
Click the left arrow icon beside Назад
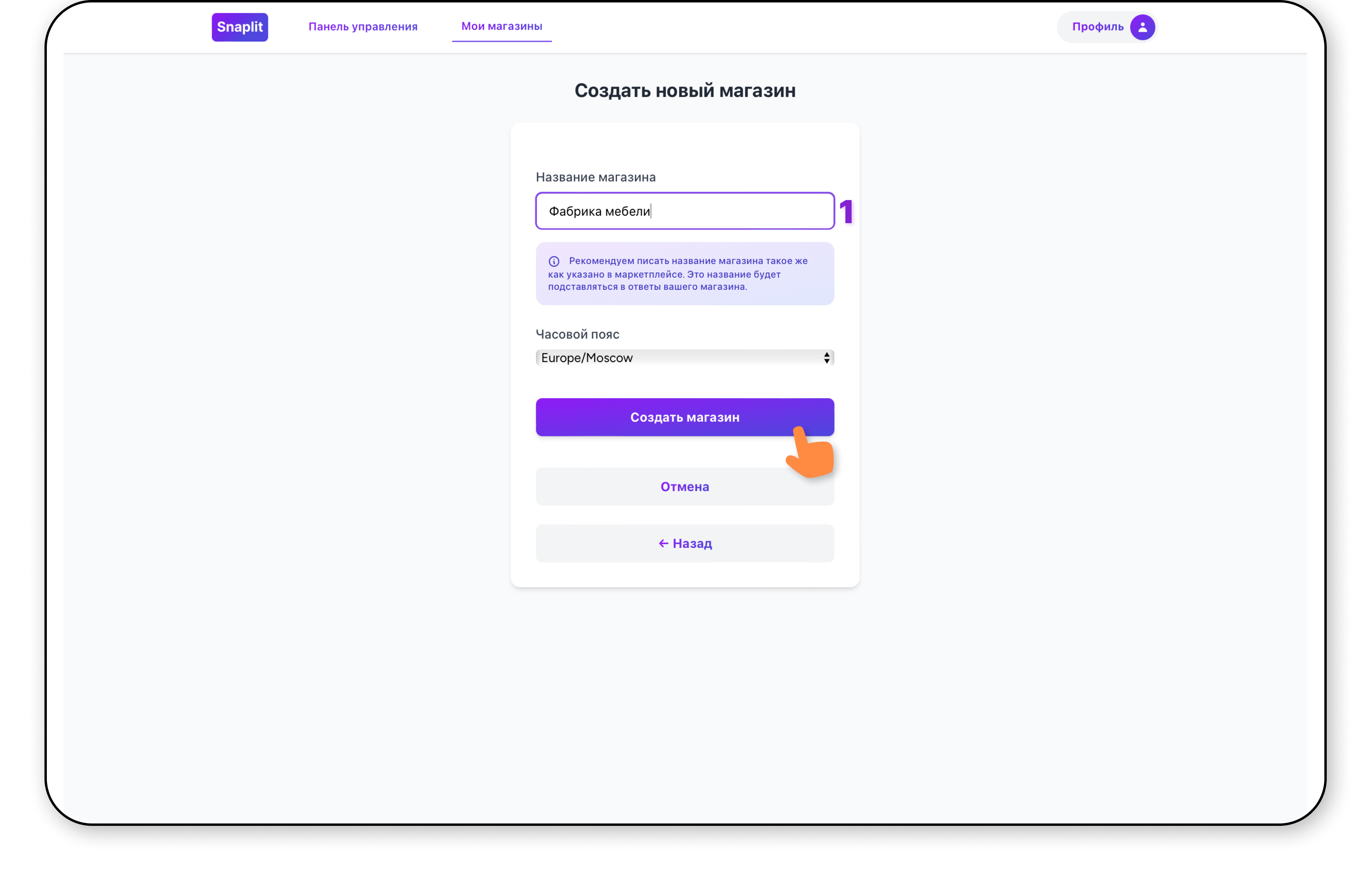point(663,544)
